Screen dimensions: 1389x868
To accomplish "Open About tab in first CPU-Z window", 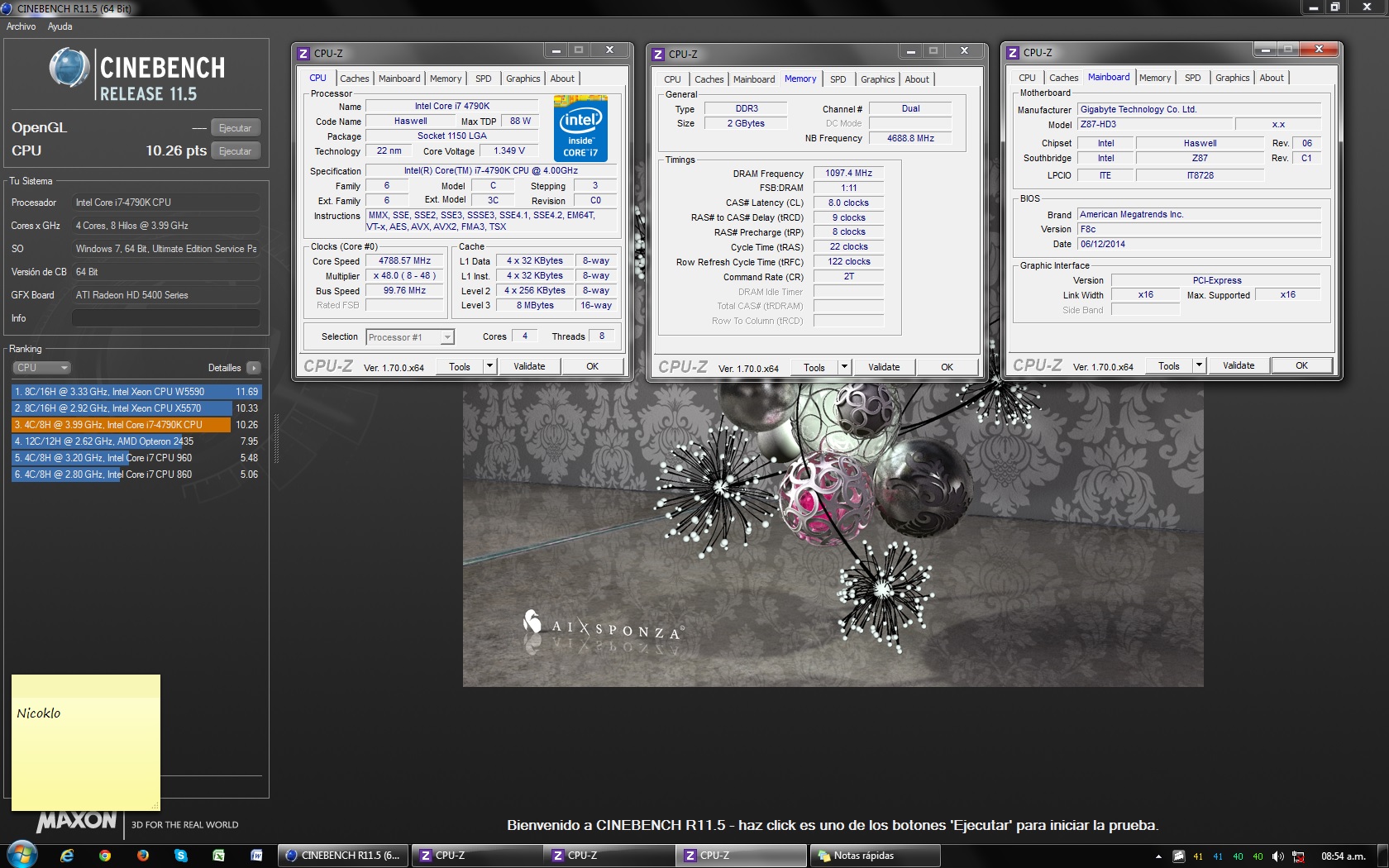I will pos(562,79).
